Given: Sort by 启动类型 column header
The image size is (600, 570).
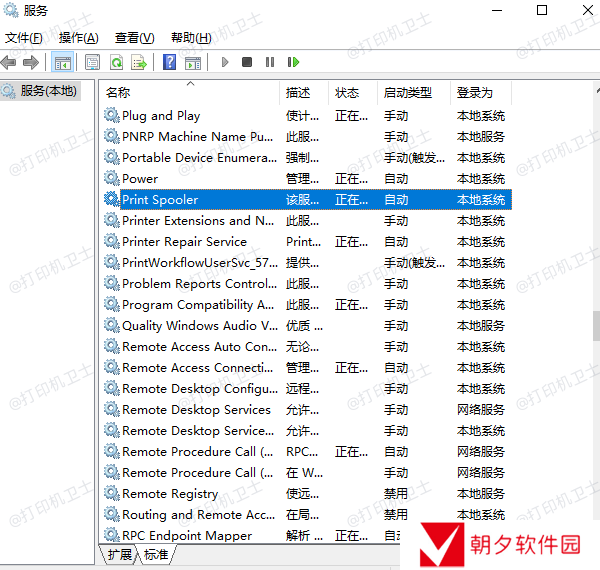Looking at the screenshot, I should [x=414, y=92].
